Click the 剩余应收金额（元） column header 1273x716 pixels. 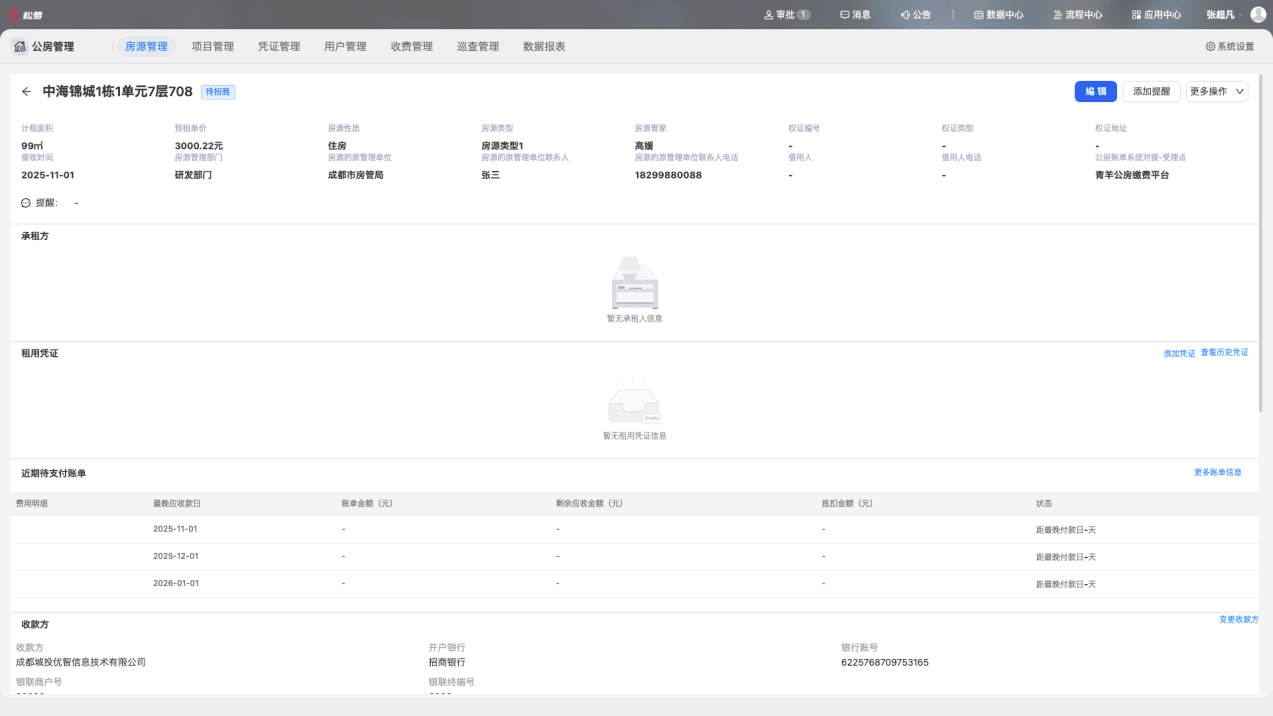tap(590, 503)
